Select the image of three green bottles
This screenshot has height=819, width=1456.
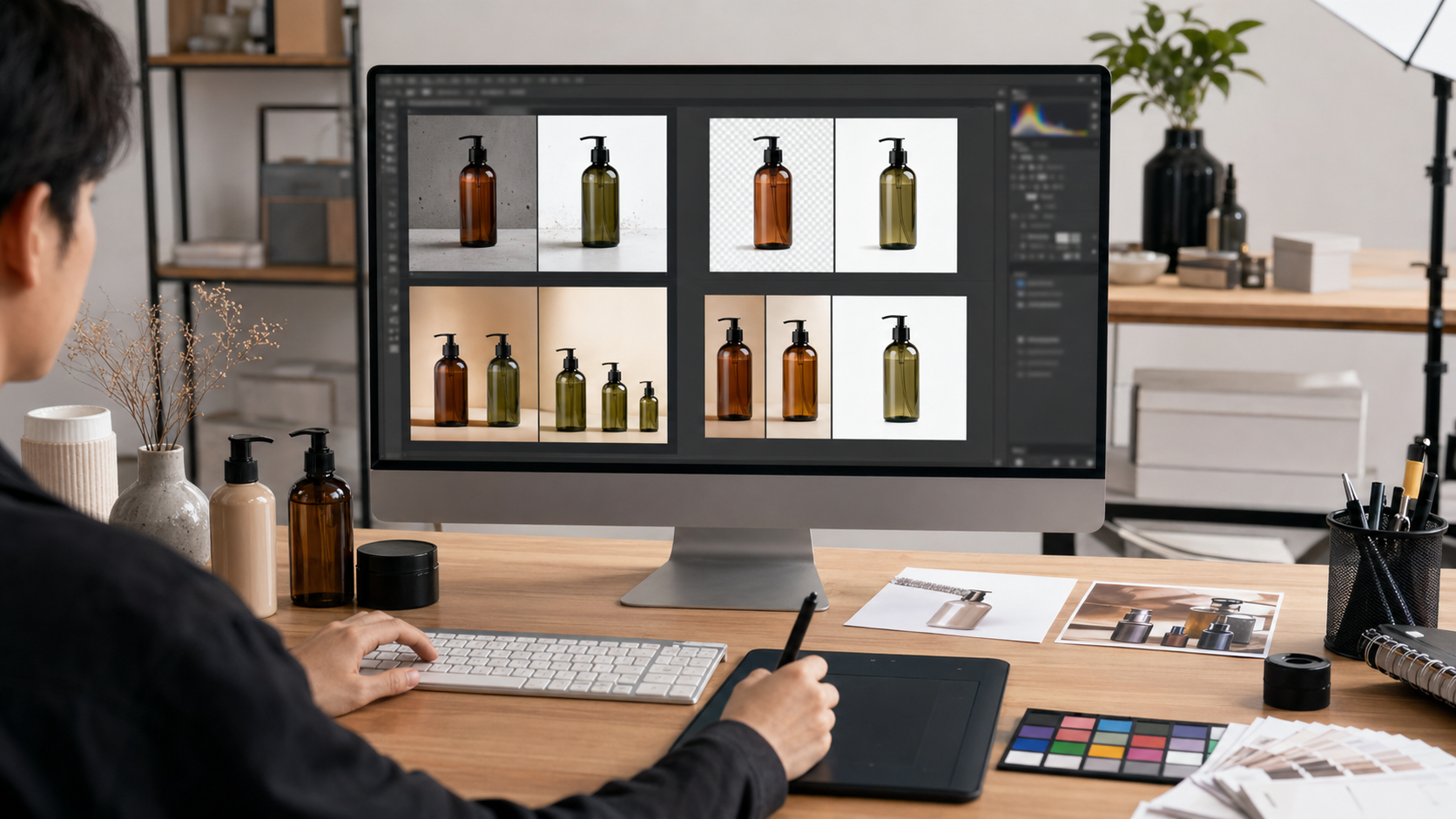(603, 365)
